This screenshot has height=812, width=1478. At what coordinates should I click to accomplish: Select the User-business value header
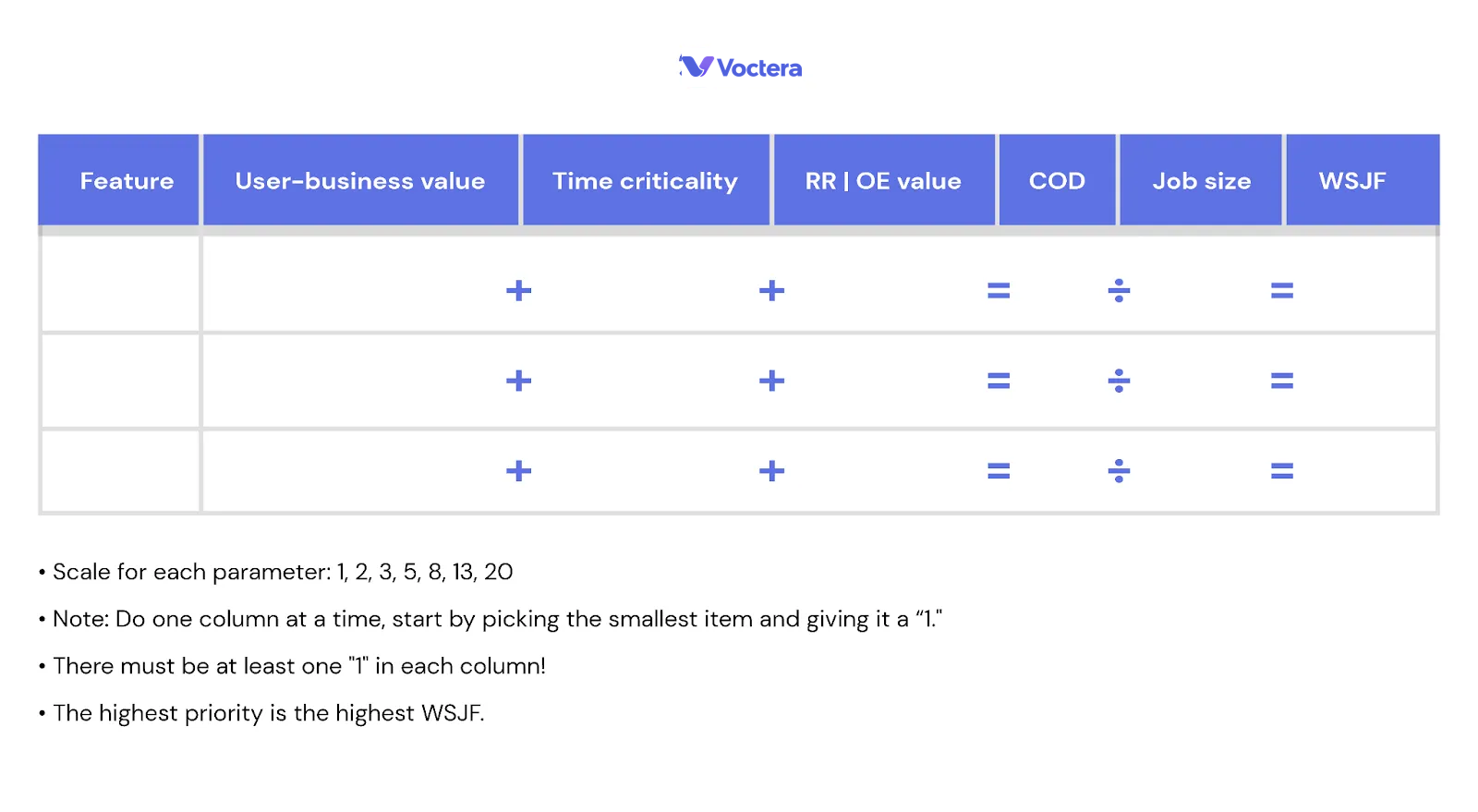pos(360,180)
